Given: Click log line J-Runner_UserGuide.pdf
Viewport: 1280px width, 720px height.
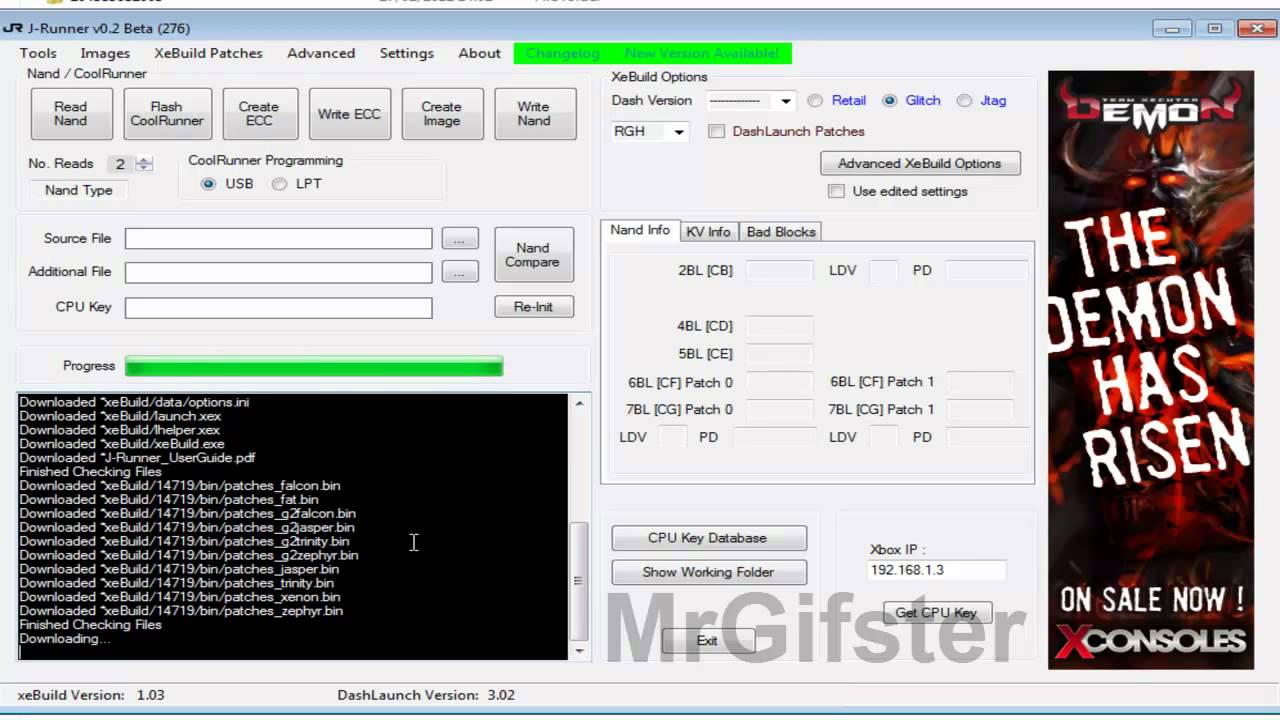Looking at the screenshot, I should point(137,458).
